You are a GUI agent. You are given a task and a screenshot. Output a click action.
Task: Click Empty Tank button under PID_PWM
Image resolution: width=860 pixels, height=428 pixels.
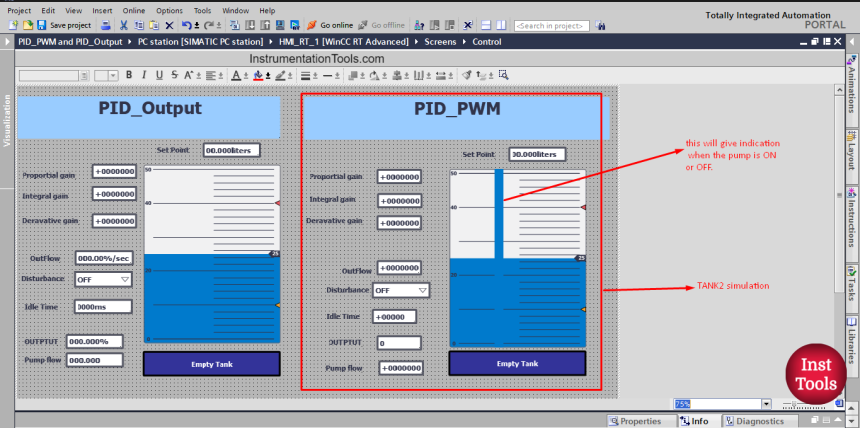coord(517,363)
